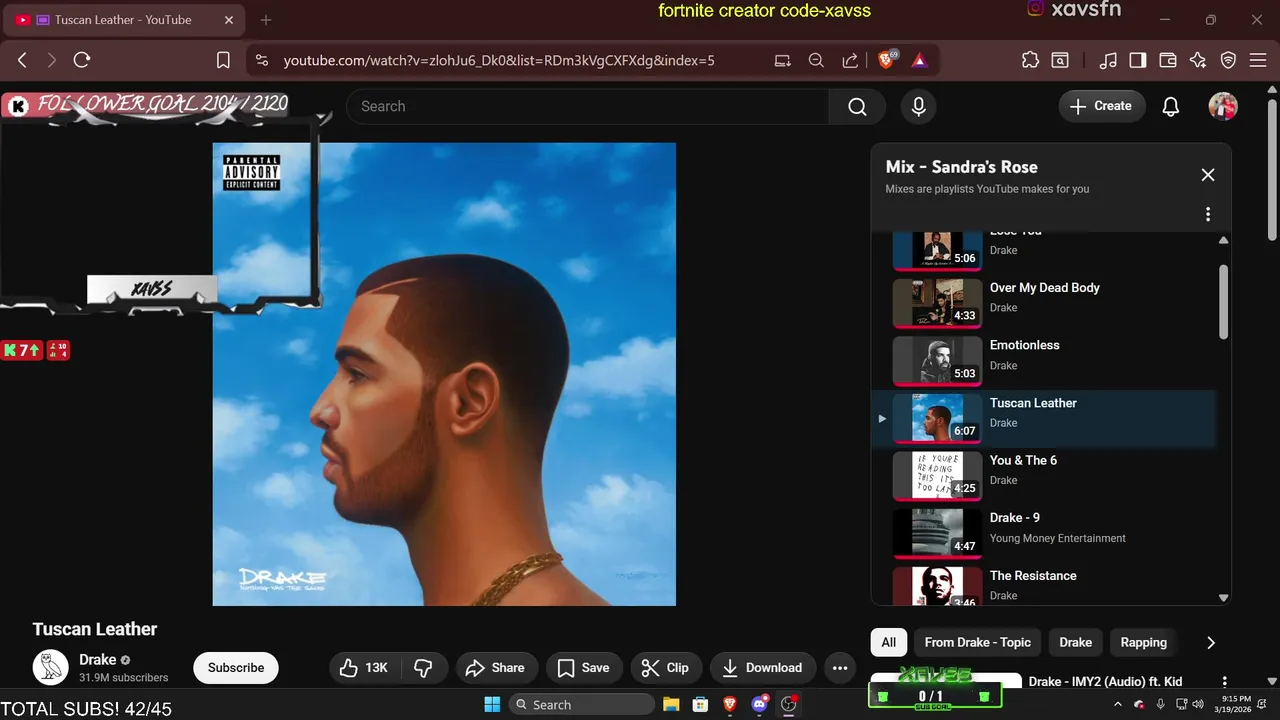Click the tab search window icon in toolbar
This screenshot has width=1280, height=720.
click(x=1060, y=60)
